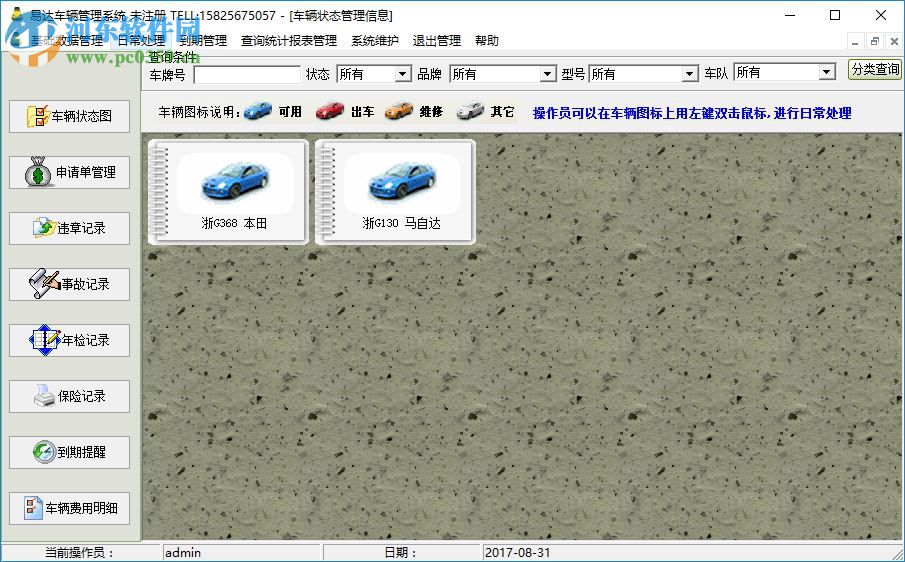Minimize the inner child window
905x562 pixels.
pyautogui.click(x=855, y=42)
